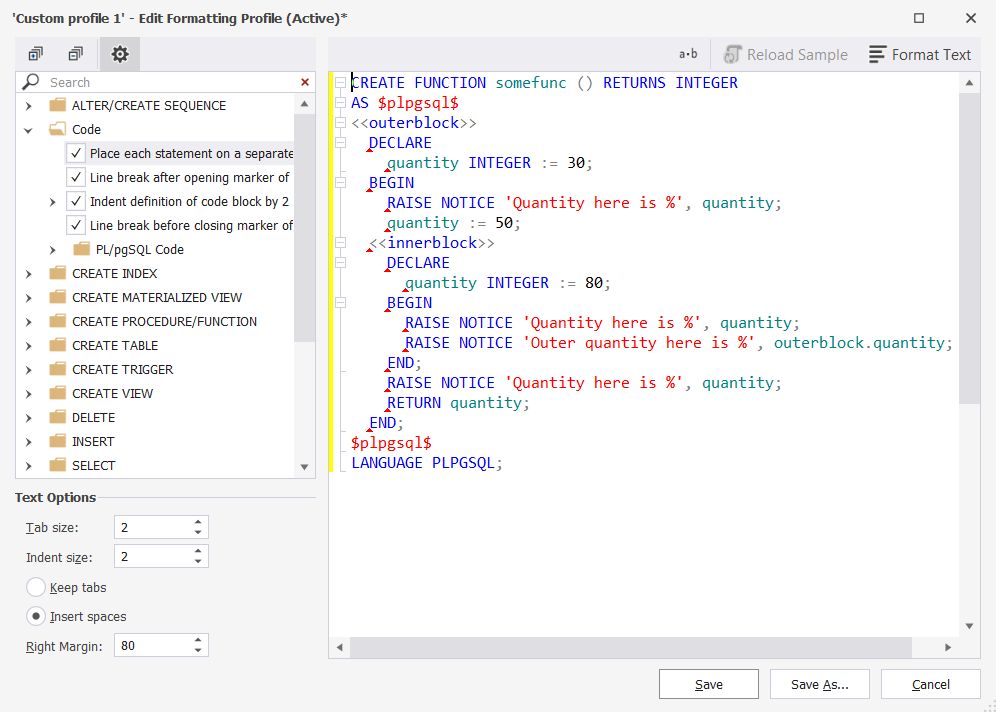The image size is (996, 712).
Task: Expand the CREATE PROCEDURE/FUNCTION node
Action: point(29,322)
